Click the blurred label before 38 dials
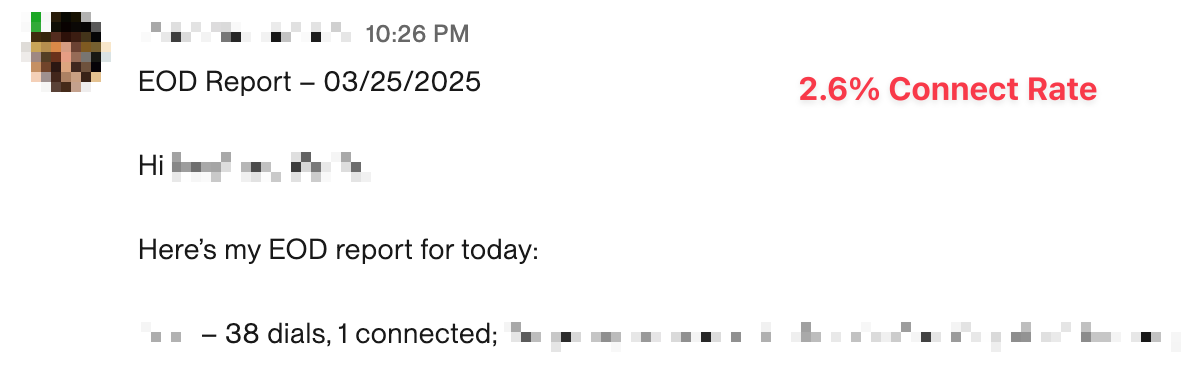This screenshot has width=1190, height=374. pos(162,334)
